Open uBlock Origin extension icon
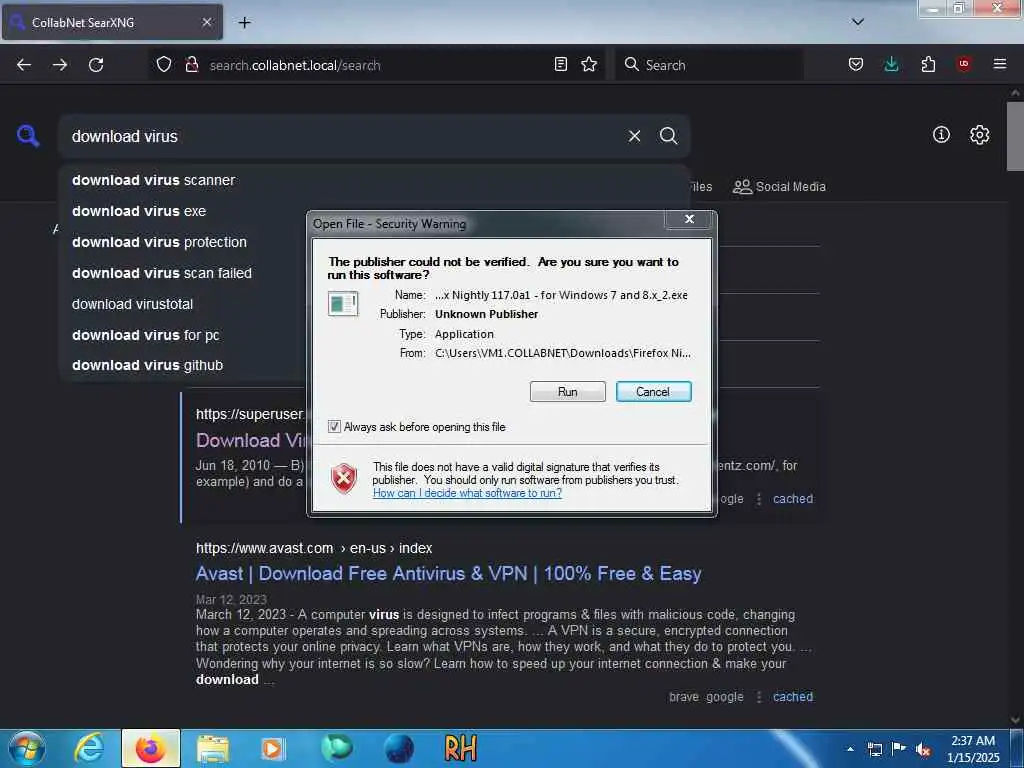The width and height of the screenshot is (1024, 768). tap(964, 64)
